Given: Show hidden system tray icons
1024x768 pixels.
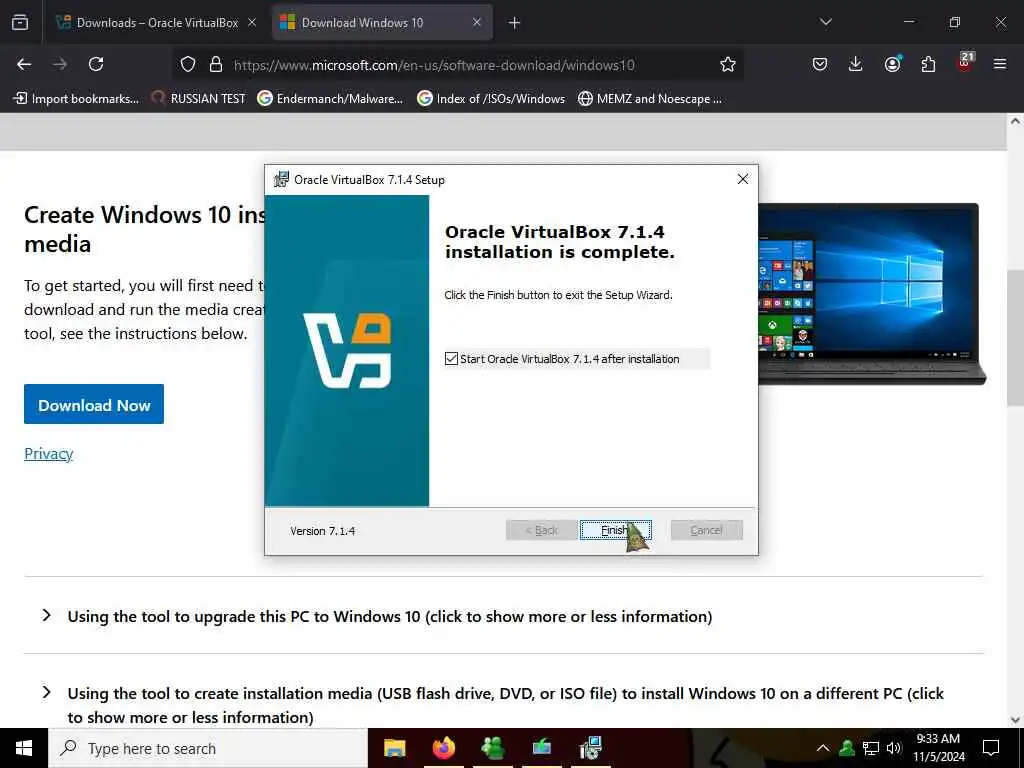Looking at the screenshot, I should 823,748.
